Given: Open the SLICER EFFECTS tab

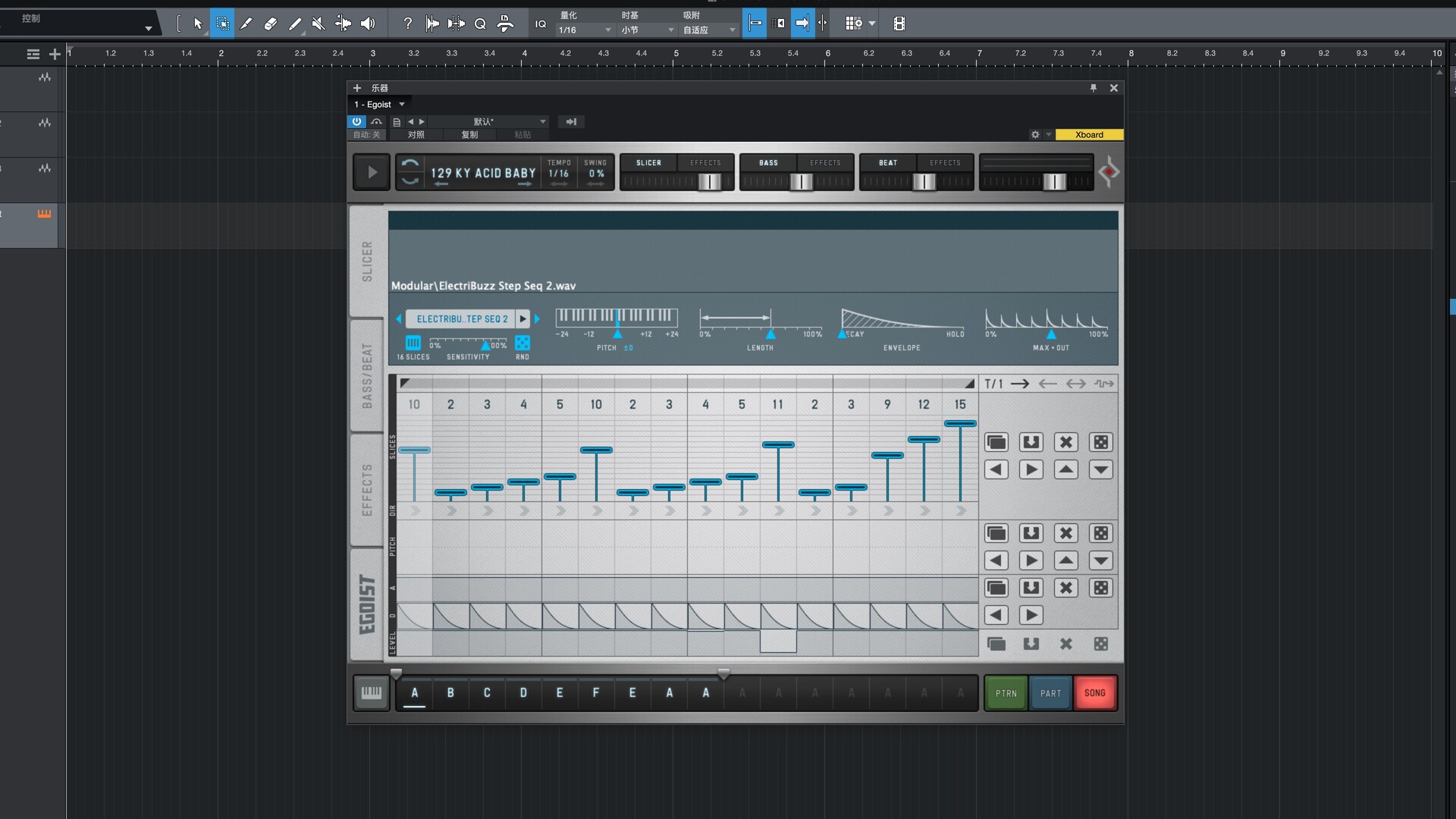Looking at the screenshot, I should 705,162.
